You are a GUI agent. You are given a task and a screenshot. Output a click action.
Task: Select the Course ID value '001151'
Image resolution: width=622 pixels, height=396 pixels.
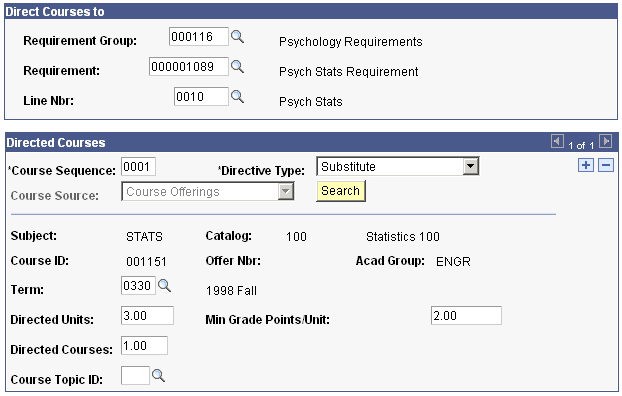coord(146,262)
